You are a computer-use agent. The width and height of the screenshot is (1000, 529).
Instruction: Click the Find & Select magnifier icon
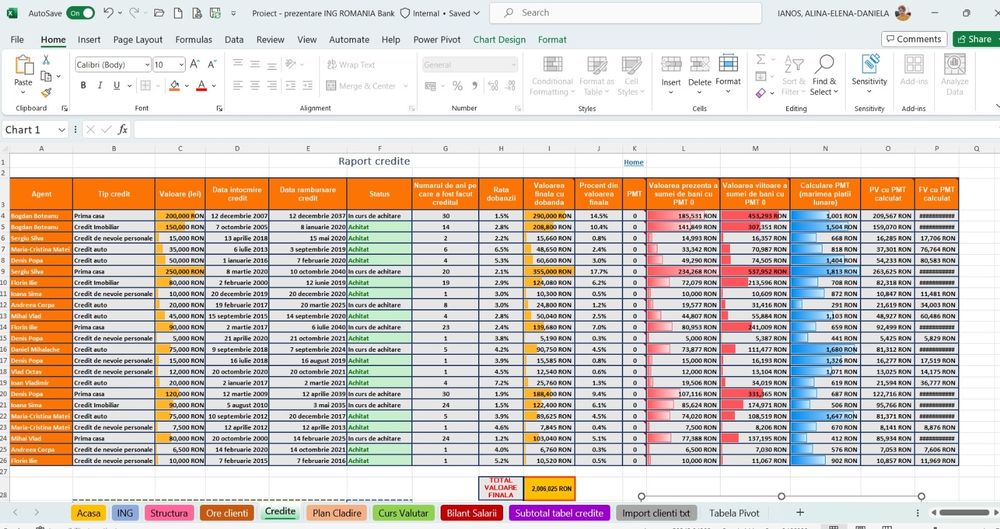[x=824, y=64]
